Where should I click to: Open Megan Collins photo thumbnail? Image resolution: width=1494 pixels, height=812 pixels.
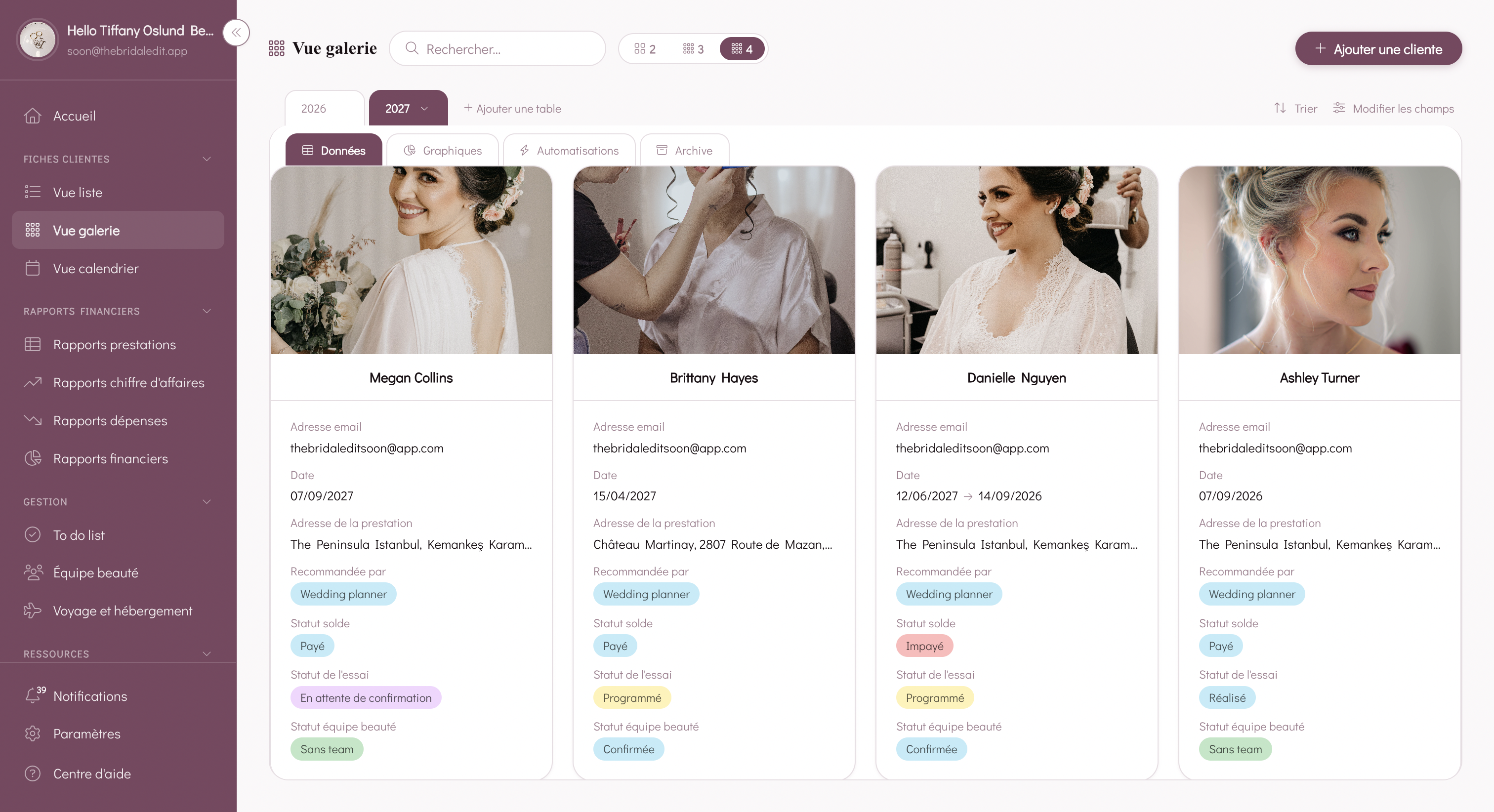(x=411, y=260)
